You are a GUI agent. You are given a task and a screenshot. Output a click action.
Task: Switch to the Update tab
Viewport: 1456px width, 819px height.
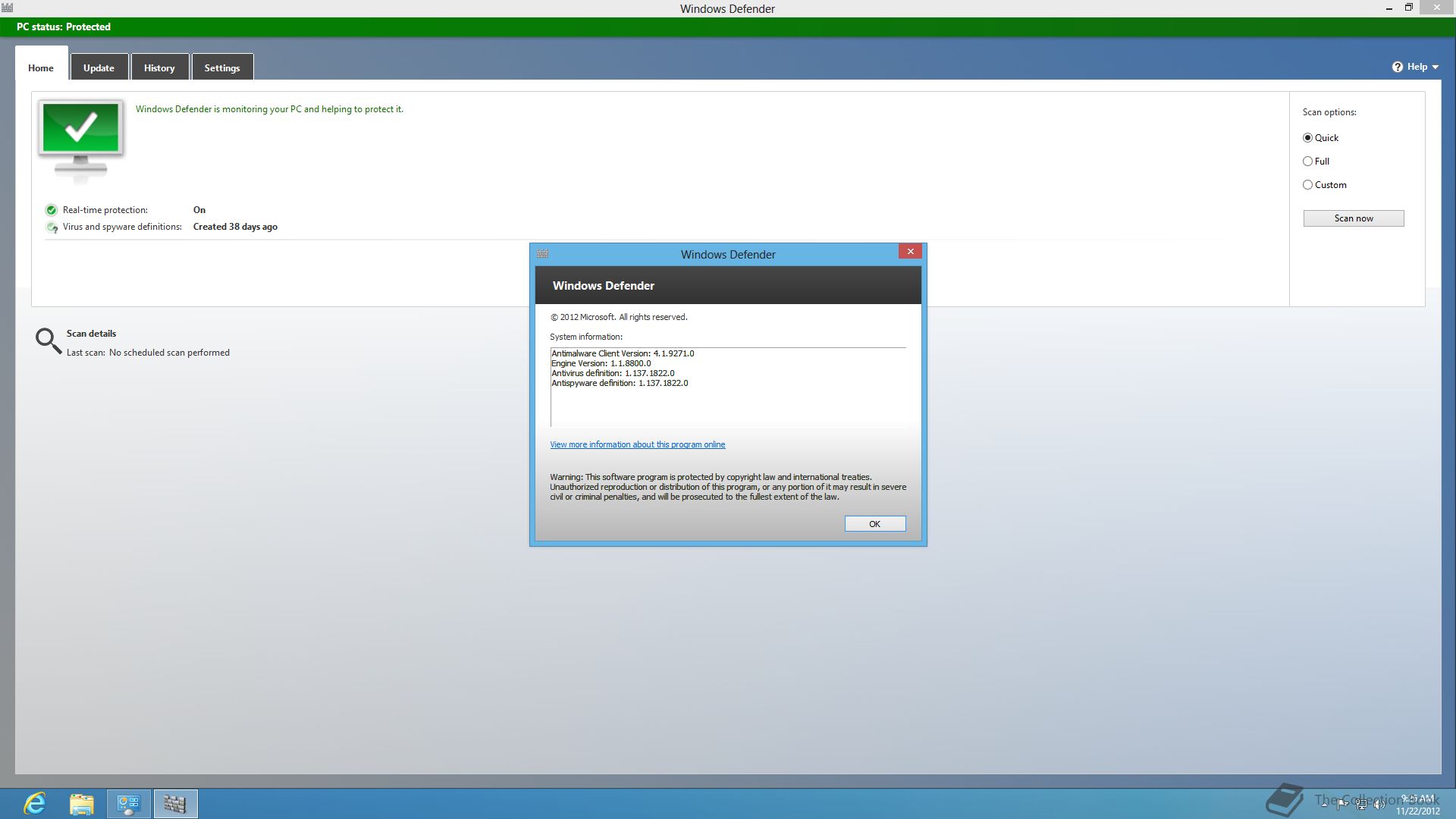click(99, 67)
